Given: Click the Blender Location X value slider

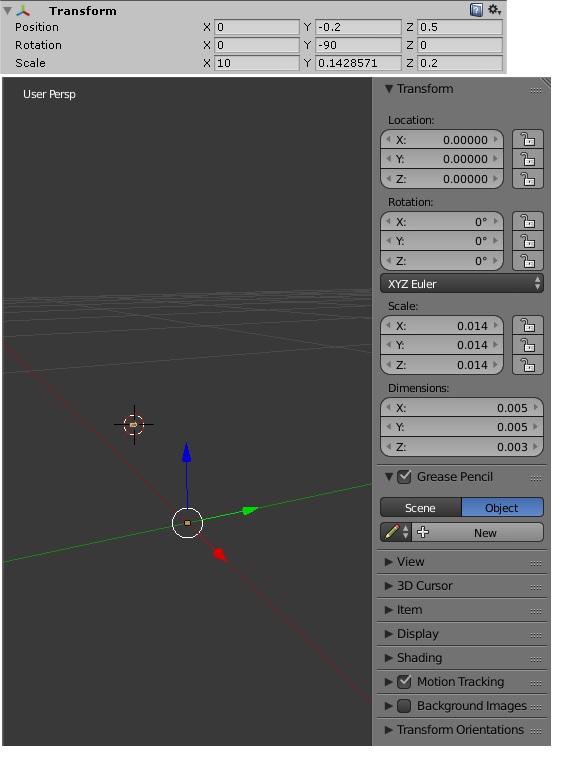Looking at the screenshot, I should pos(442,140).
